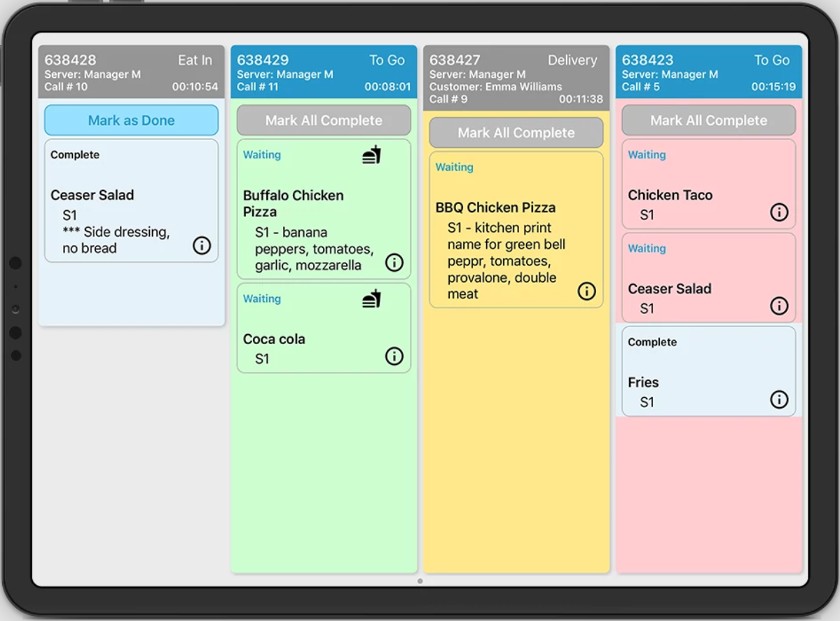Toggle Complete status on Fries card
This screenshot has width=840, height=621.
tap(652, 342)
